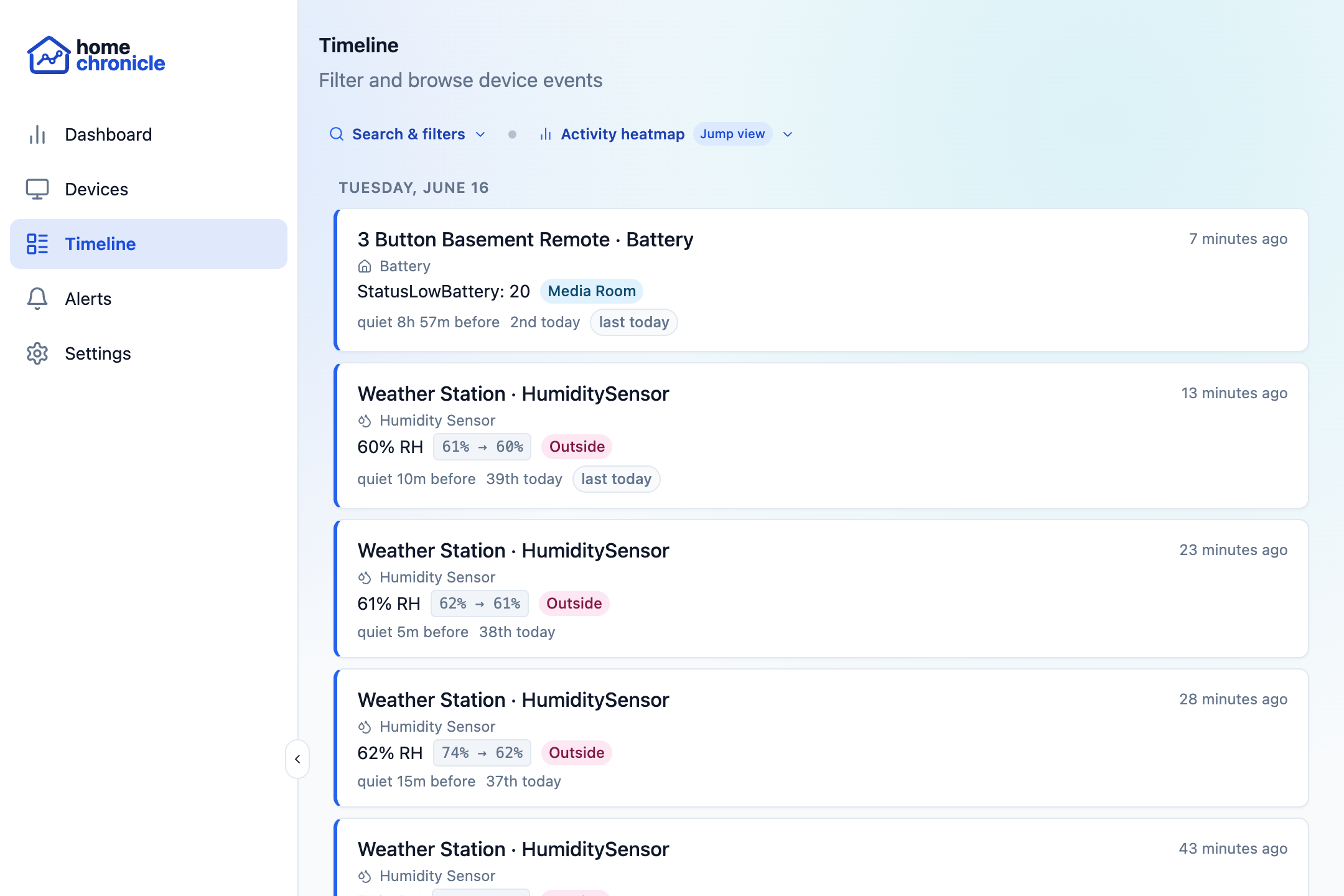
Task: Click the Alerts bell icon
Action: (37, 299)
